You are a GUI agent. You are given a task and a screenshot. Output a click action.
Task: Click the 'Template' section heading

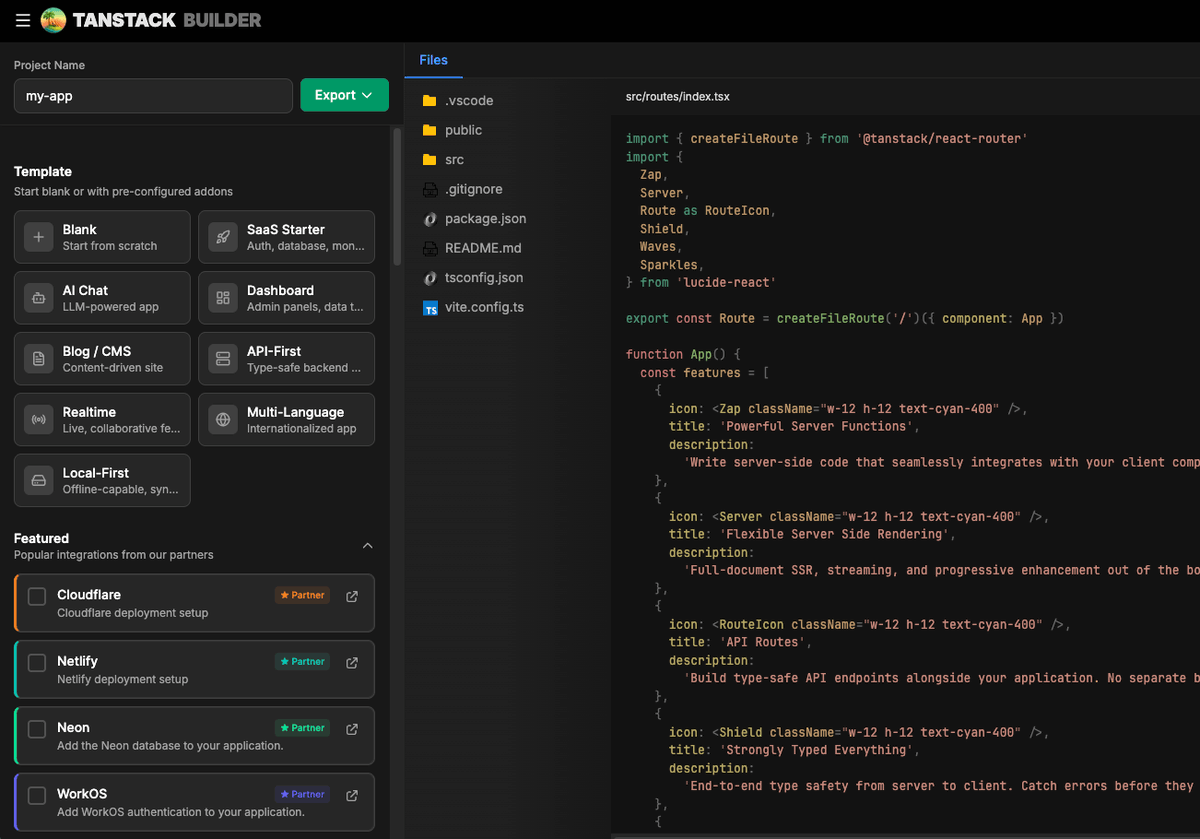pyautogui.click(x=43, y=172)
